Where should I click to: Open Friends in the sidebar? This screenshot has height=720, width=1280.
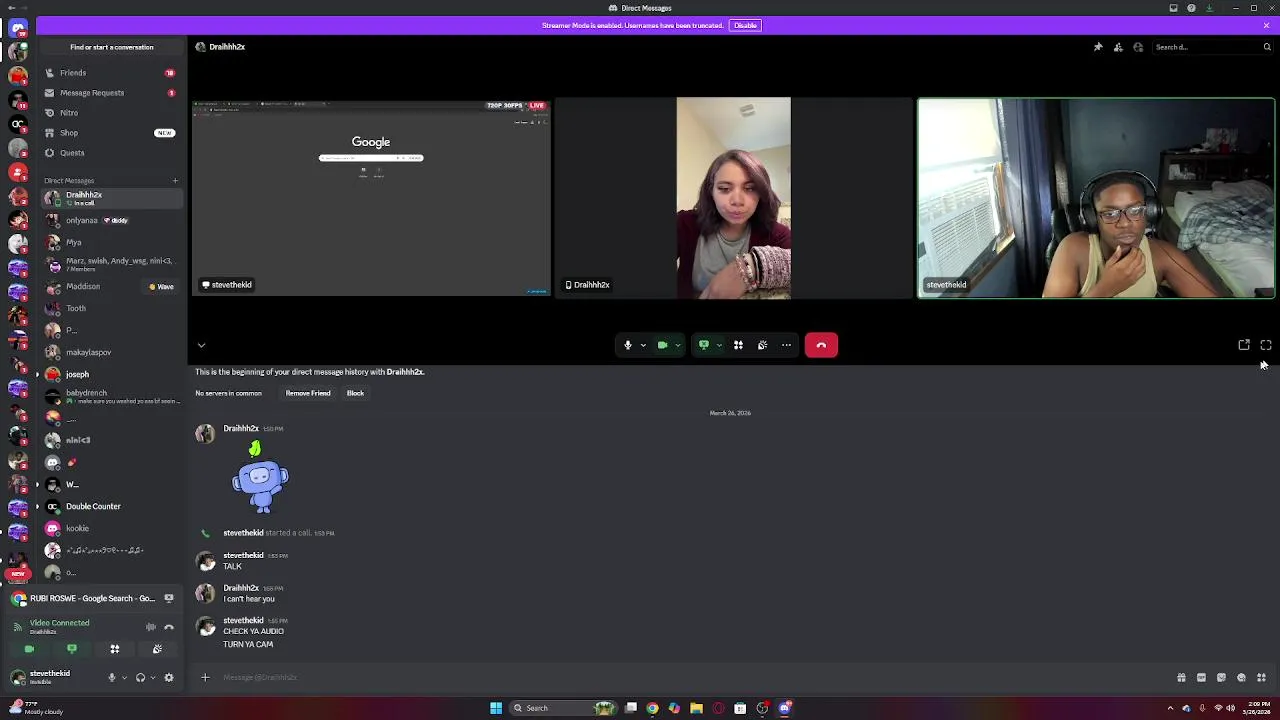click(111, 73)
